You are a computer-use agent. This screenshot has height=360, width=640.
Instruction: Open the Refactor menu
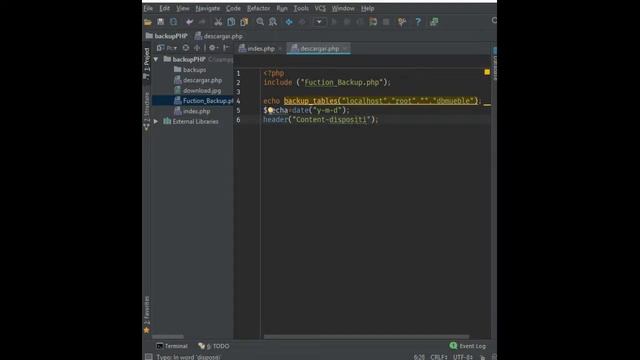(x=258, y=8)
